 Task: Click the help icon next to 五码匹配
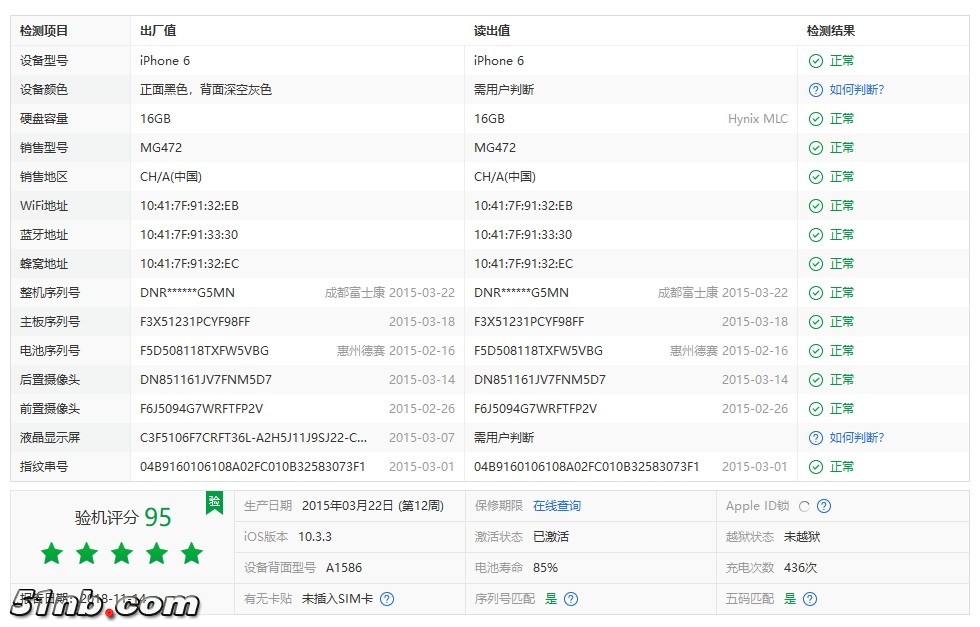[810, 599]
